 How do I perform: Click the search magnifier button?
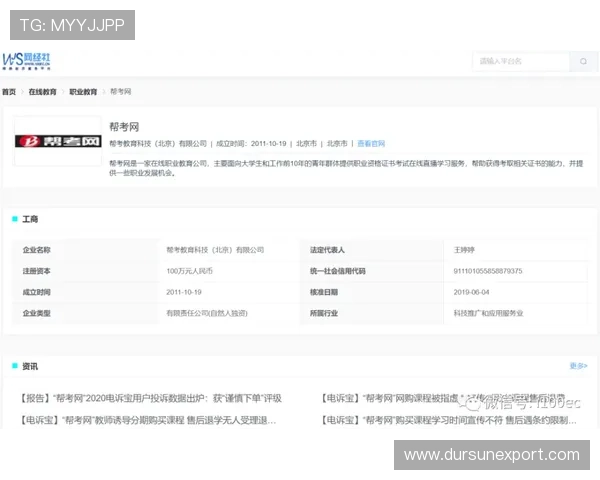tap(583, 61)
